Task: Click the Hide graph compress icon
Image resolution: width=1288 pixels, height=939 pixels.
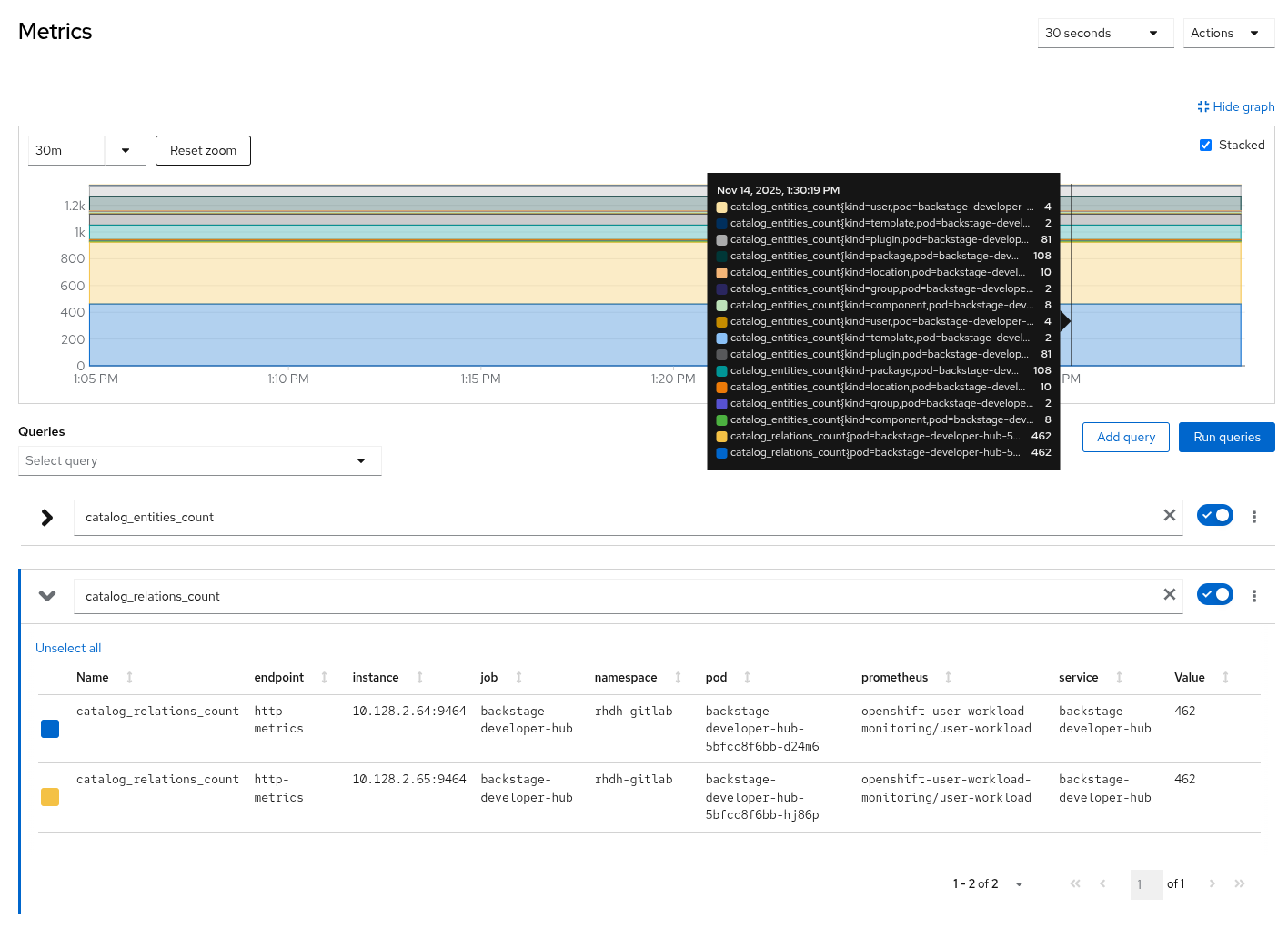Action: pyautogui.click(x=1203, y=106)
